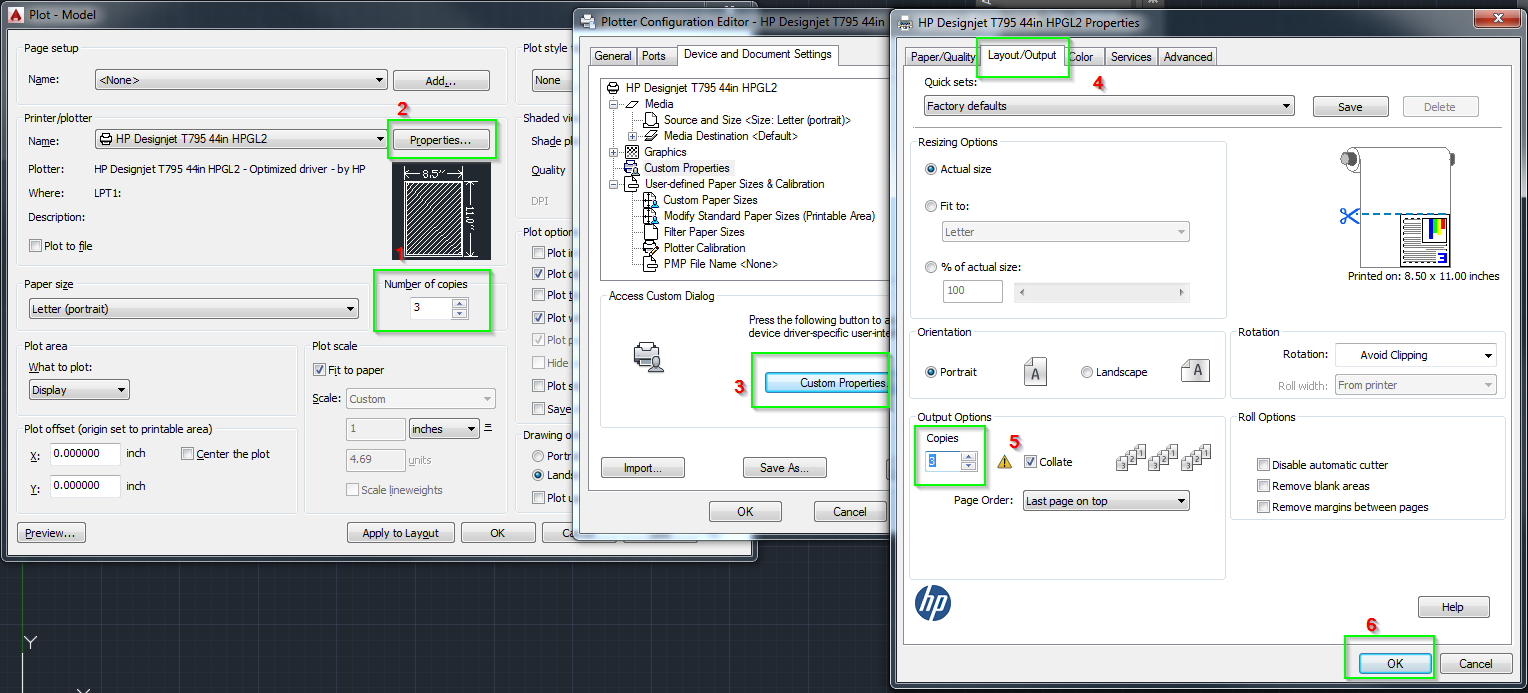This screenshot has width=1528, height=693.
Task: Click the Preview button
Action: [51, 533]
